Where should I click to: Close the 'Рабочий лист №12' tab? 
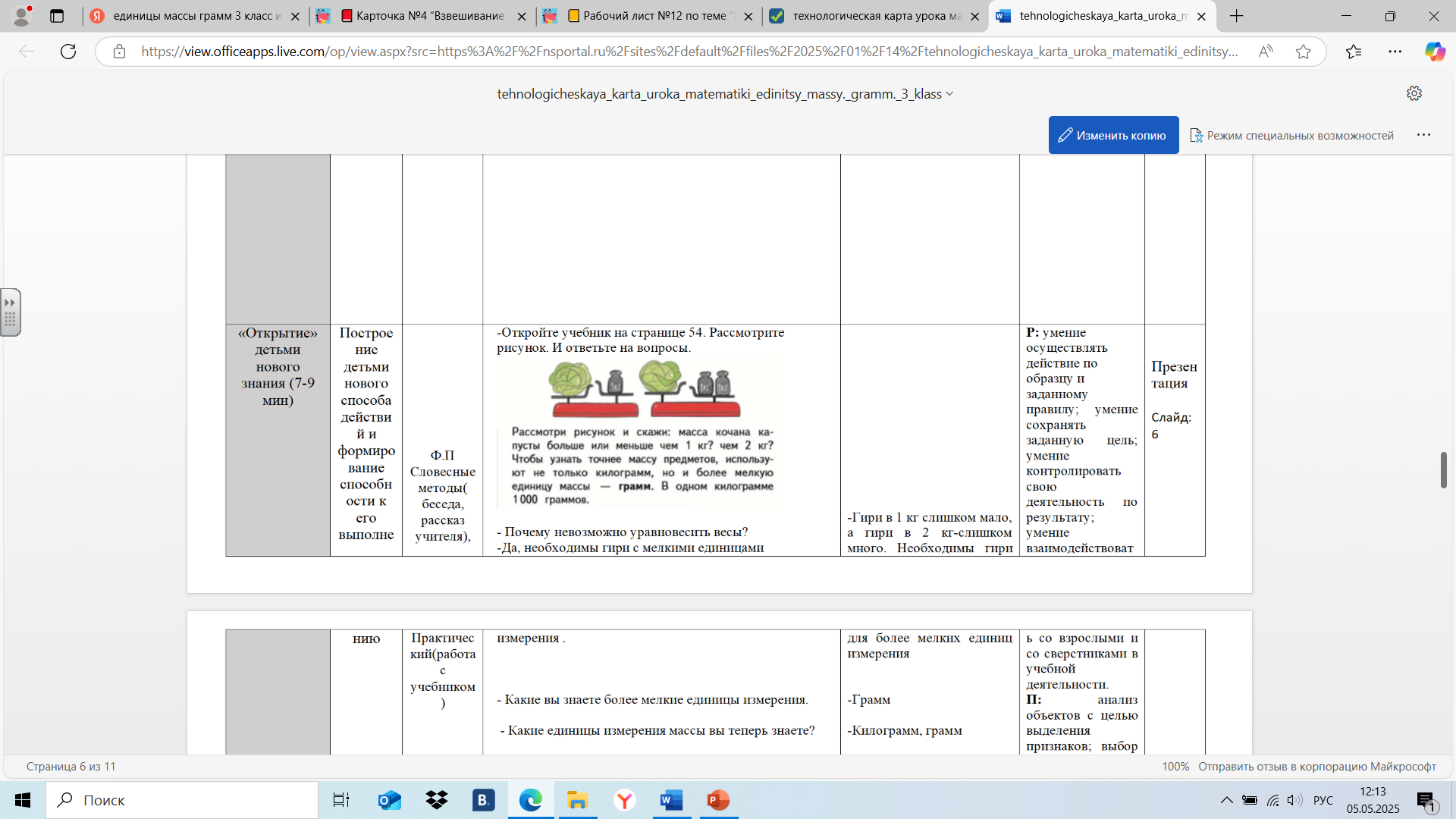click(x=748, y=16)
